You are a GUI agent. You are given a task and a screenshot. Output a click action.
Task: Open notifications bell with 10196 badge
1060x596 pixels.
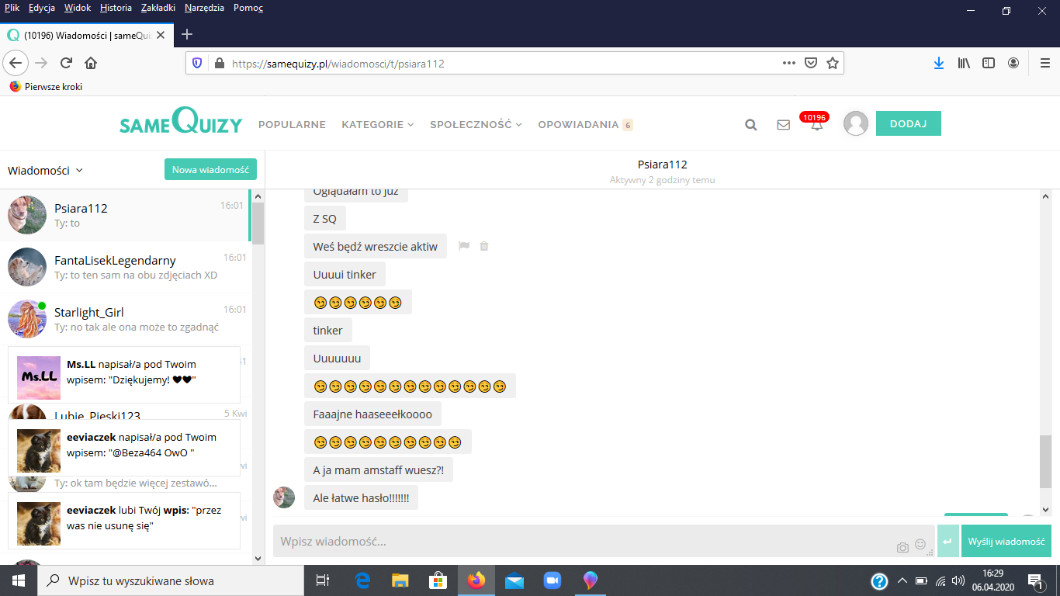[x=816, y=124]
